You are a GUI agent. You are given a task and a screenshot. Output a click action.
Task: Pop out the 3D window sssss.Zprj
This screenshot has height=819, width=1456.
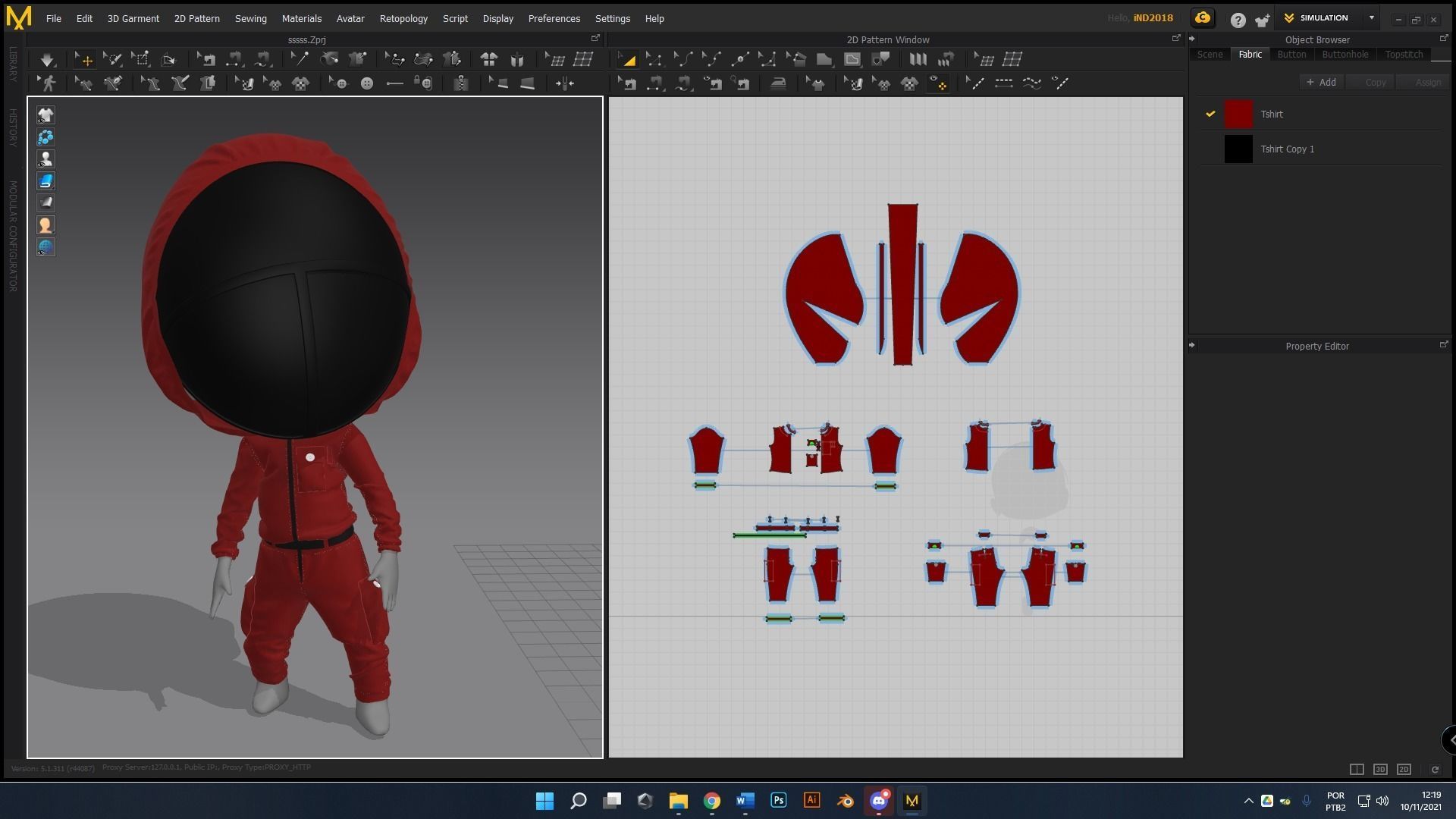point(595,39)
